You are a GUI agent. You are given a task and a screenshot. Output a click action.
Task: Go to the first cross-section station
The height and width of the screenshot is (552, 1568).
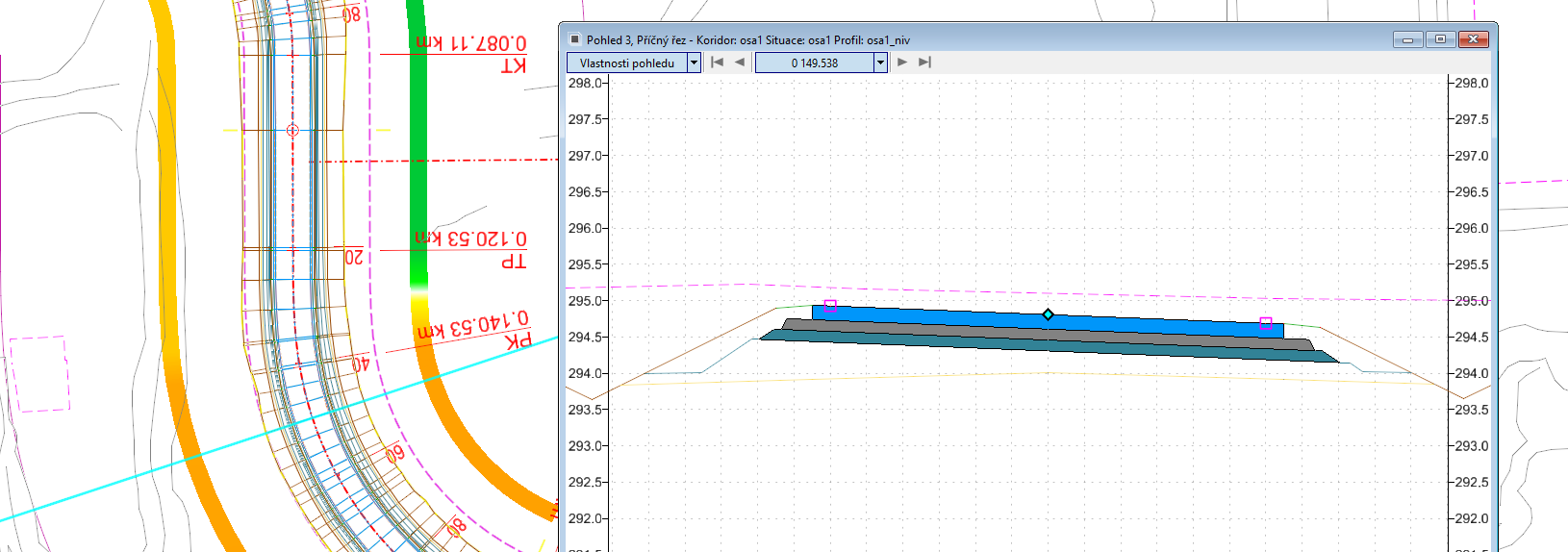click(x=717, y=63)
